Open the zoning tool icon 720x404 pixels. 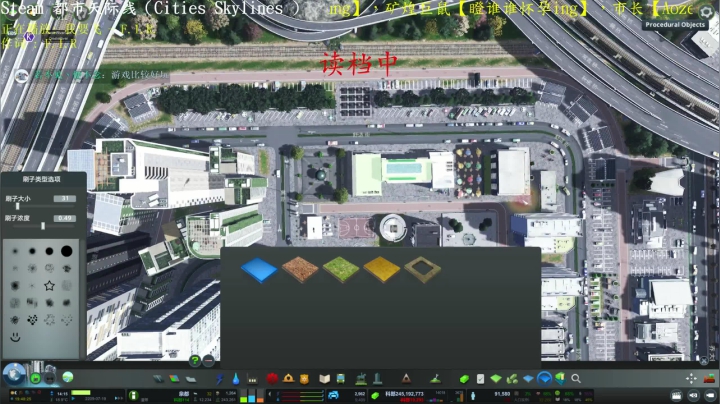click(174, 379)
